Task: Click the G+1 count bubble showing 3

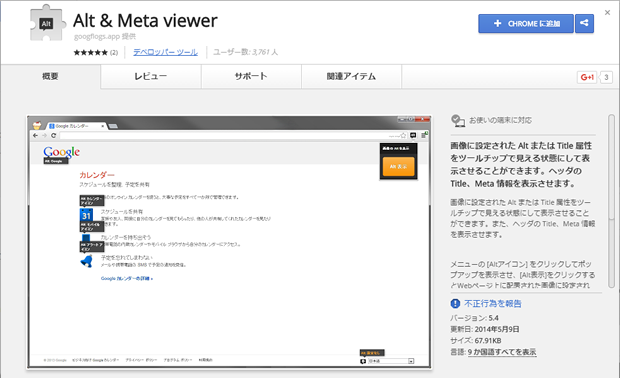Action: point(606,77)
